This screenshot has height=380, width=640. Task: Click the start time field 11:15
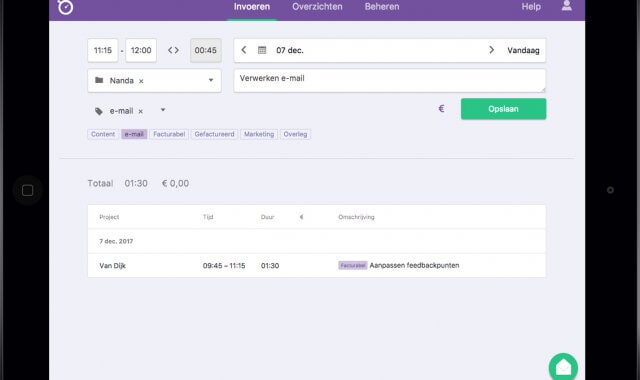[102, 50]
